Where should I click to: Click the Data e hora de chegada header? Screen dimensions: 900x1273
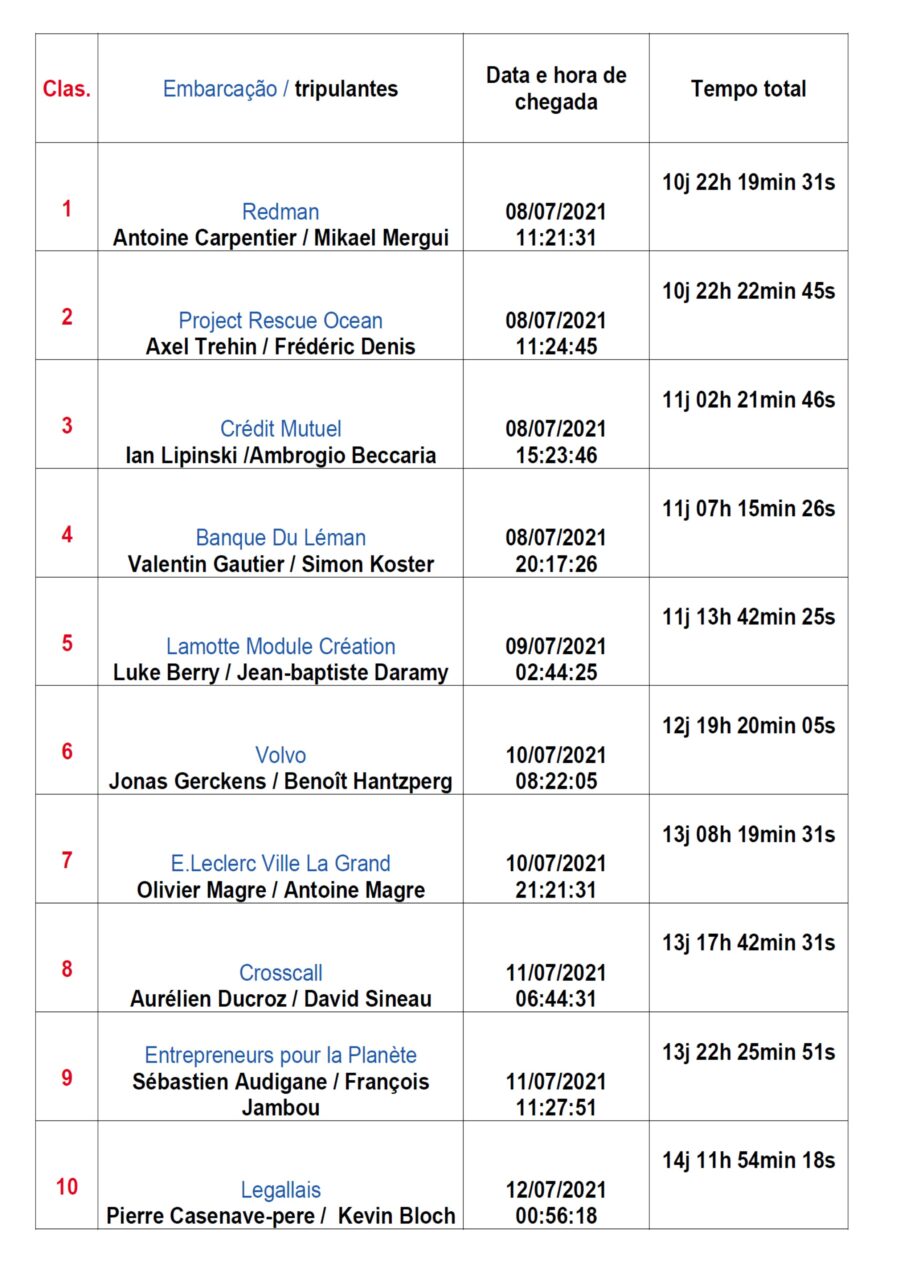556,89
